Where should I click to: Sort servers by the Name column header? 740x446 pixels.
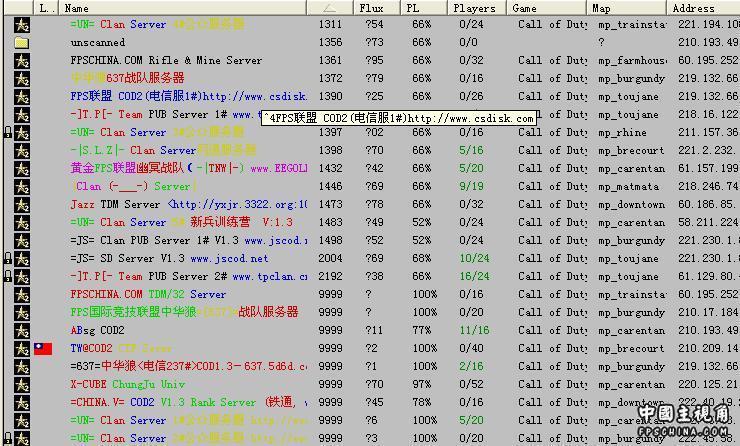point(183,8)
